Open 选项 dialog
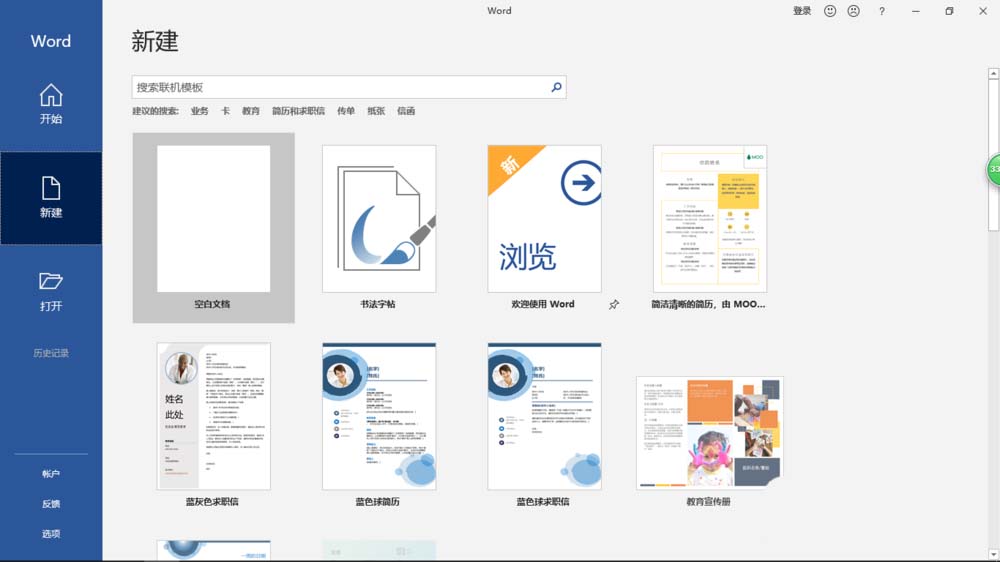The image size is (1000, 562). pyautogui.click(x=51, y=534)
